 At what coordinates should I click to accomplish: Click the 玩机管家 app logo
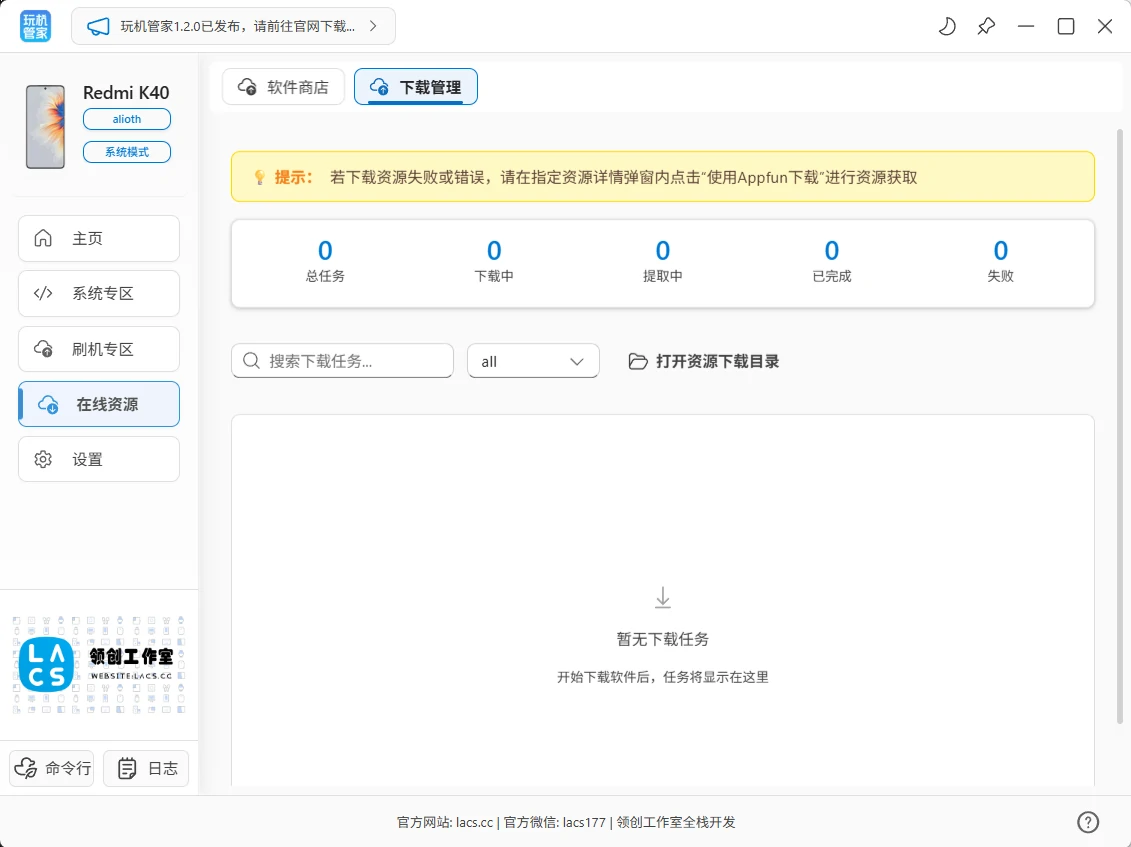36,27
